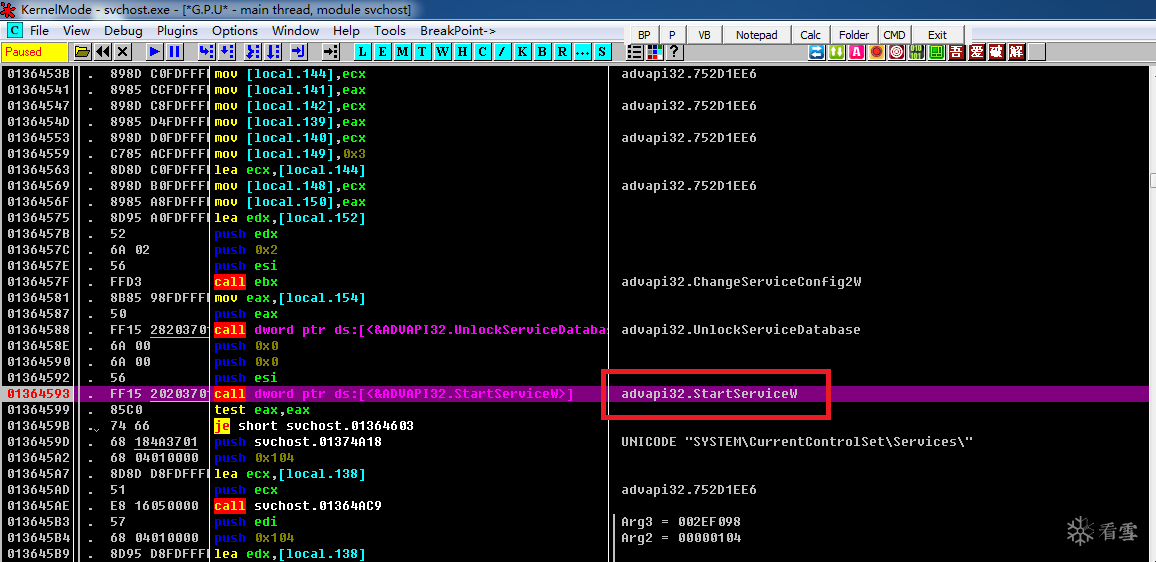Click the Trace into toolbar icon
1156x562 pixels.
coord(254,52)
